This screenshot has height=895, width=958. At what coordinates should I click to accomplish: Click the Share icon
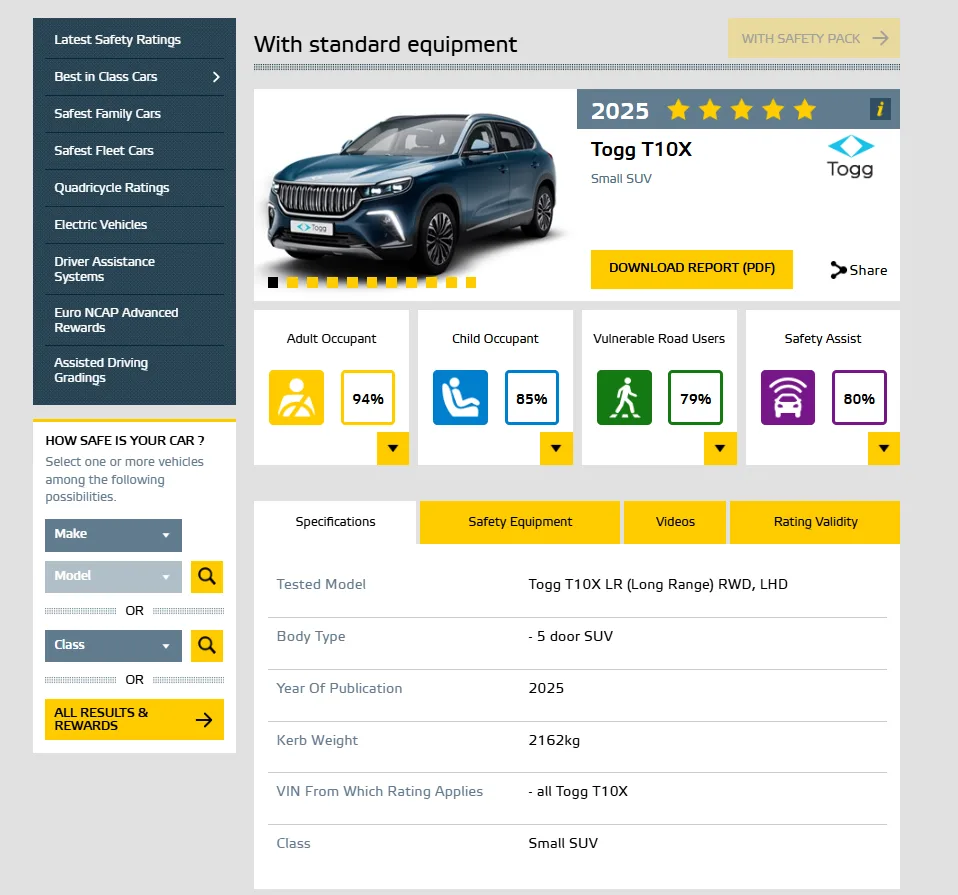tap(838, 270)
